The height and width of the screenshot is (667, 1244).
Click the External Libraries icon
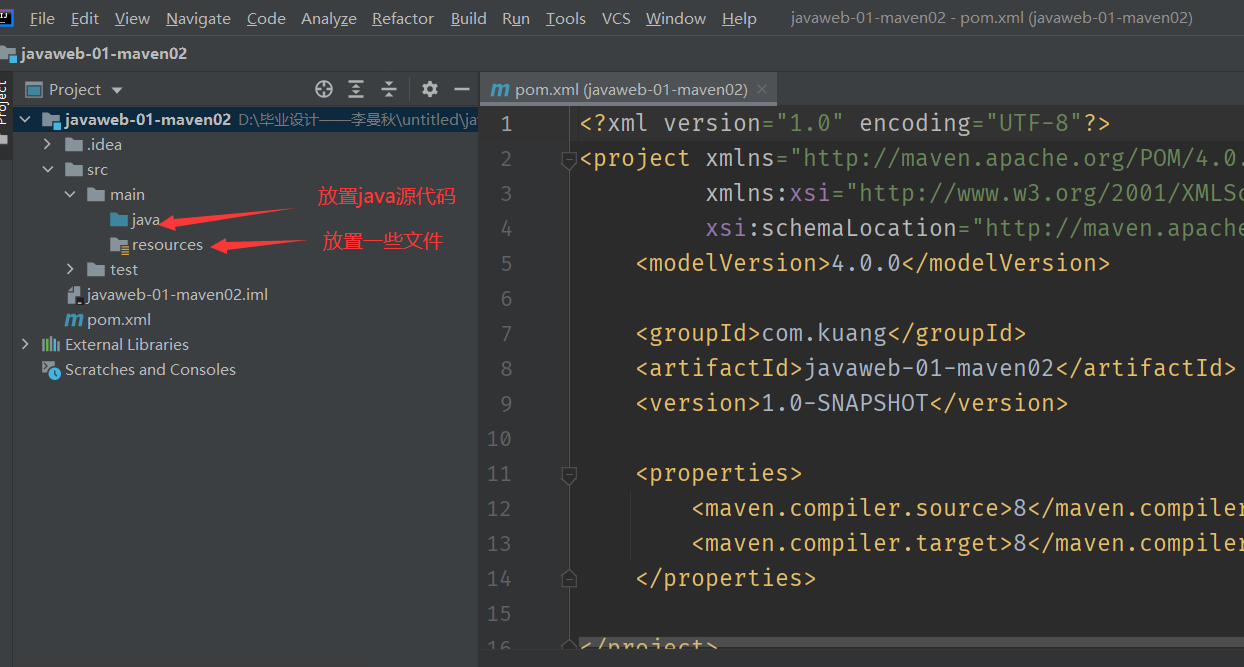(x=51, y=345)
